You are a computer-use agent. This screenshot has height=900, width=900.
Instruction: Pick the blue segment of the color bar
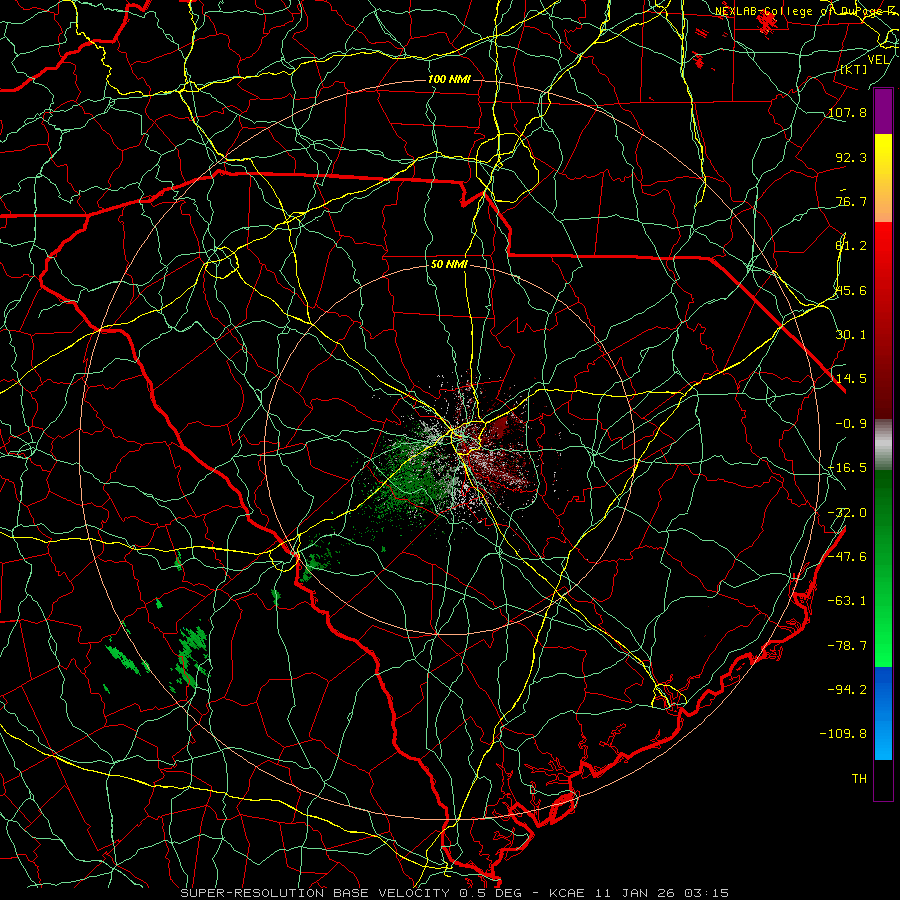pyautogui.click(x=883, y=713)
